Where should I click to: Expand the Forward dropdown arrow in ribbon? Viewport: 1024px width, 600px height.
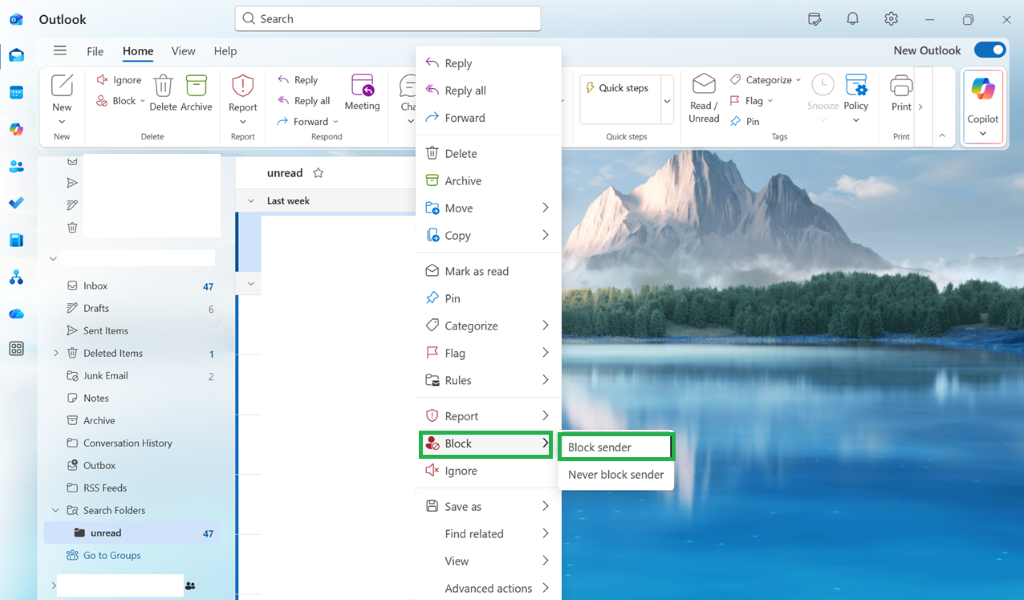pos(336,121)
